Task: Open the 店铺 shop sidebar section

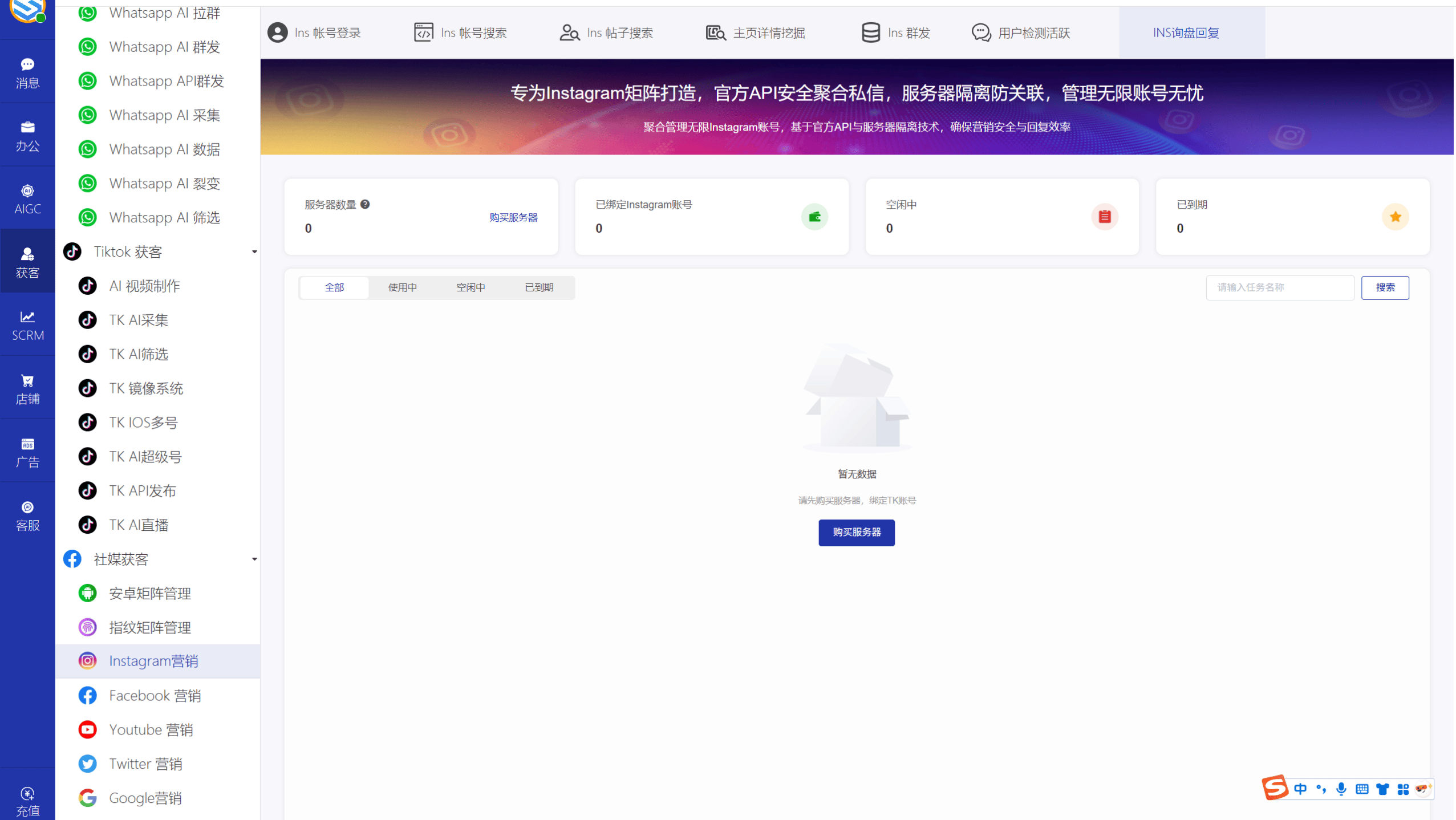Action: (x=27, y=388)
